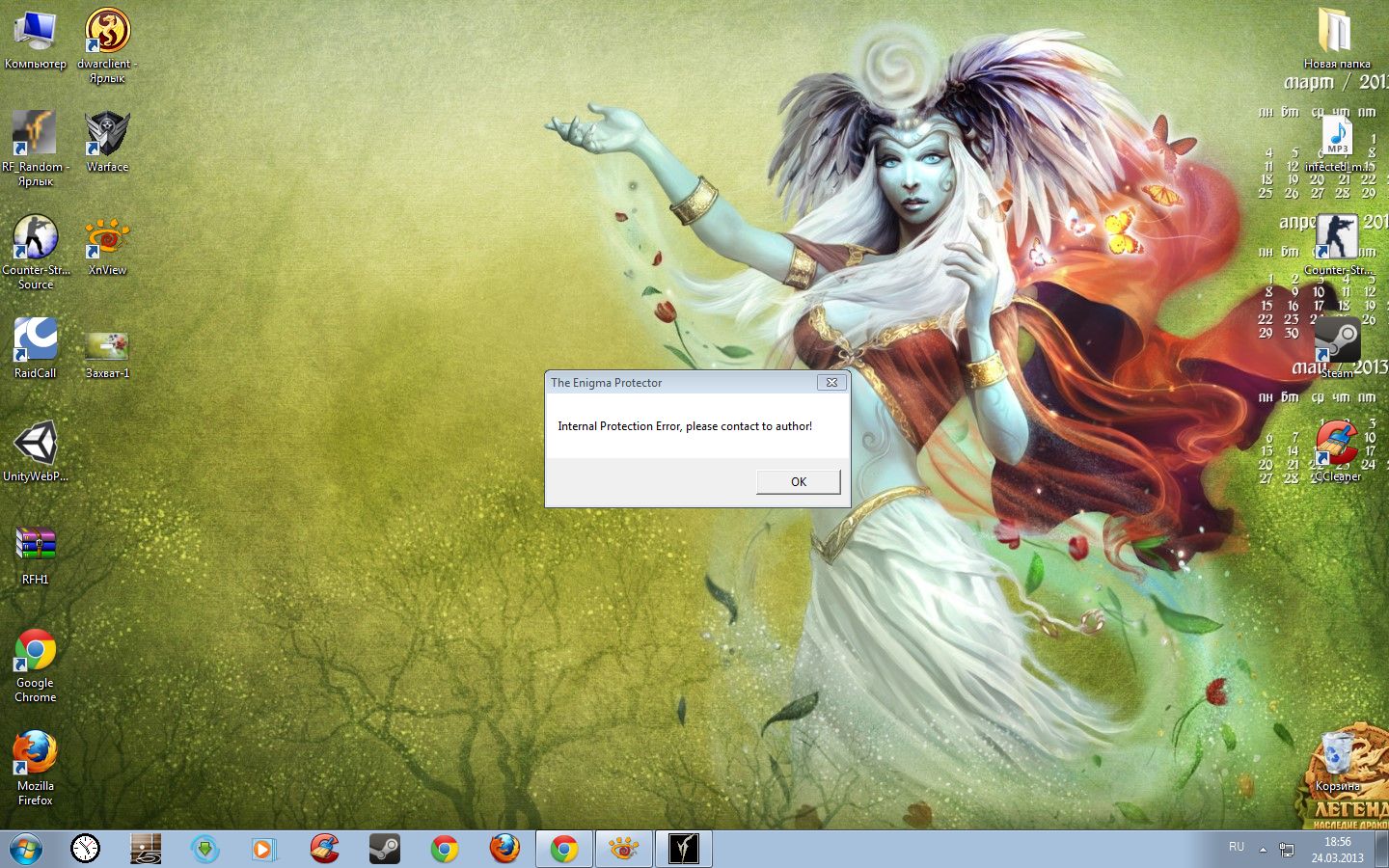Select the RFH1 WinRAR archive

point(36,556)
